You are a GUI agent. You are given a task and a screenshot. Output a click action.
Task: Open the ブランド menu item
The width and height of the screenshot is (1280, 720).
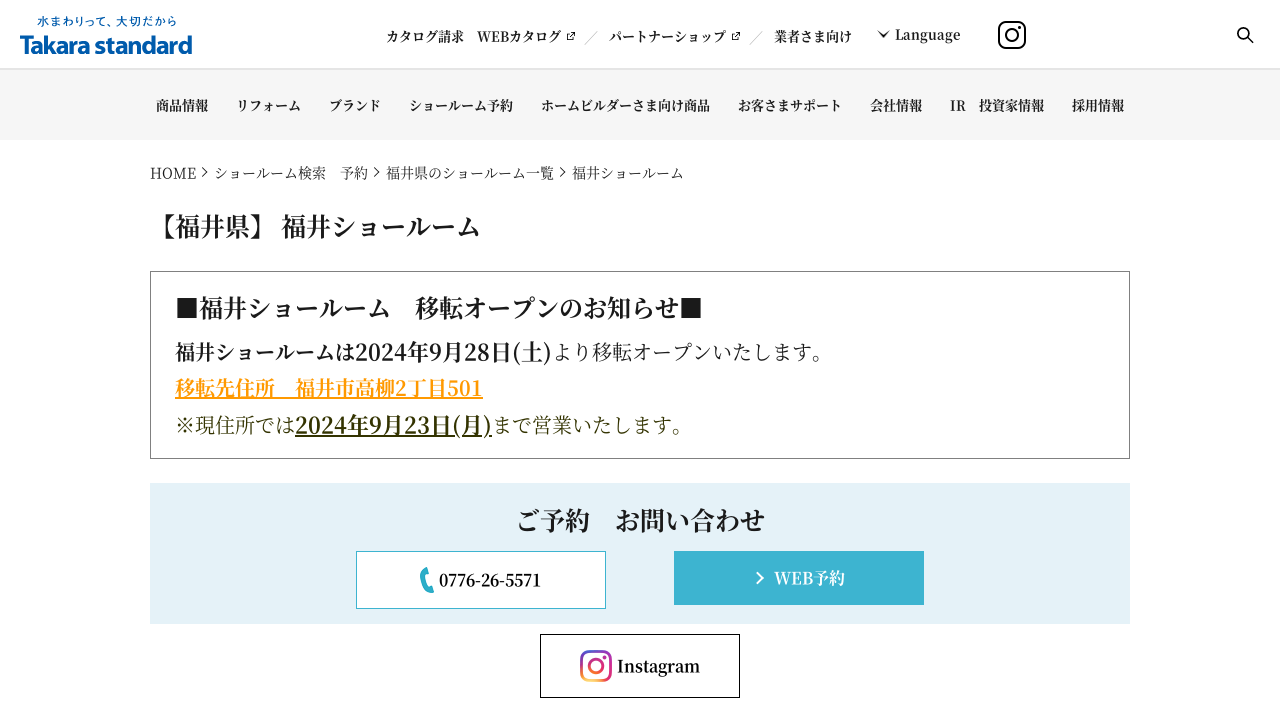[355, 105]
